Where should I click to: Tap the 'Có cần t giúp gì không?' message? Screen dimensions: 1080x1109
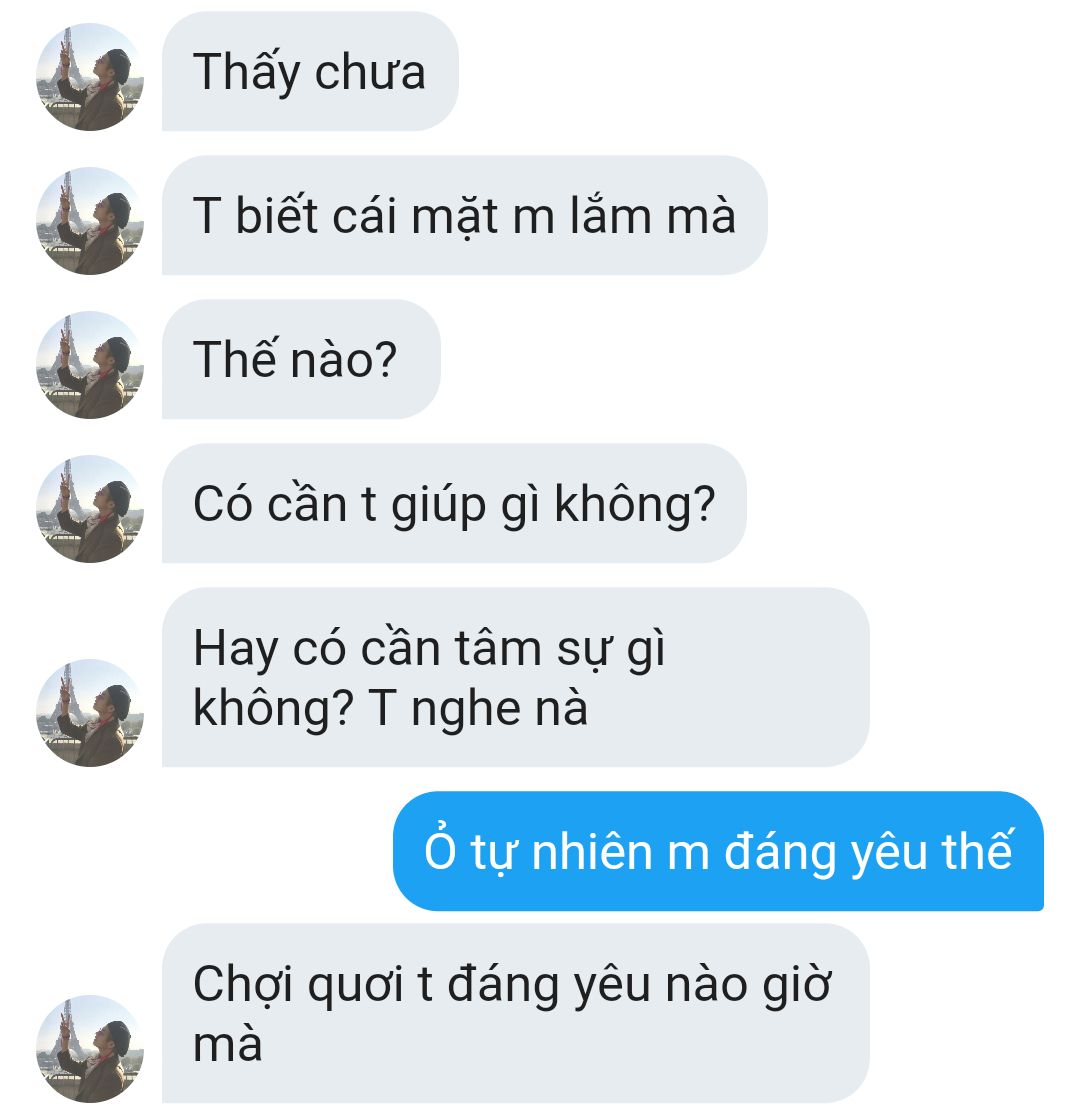coord(454,504)
